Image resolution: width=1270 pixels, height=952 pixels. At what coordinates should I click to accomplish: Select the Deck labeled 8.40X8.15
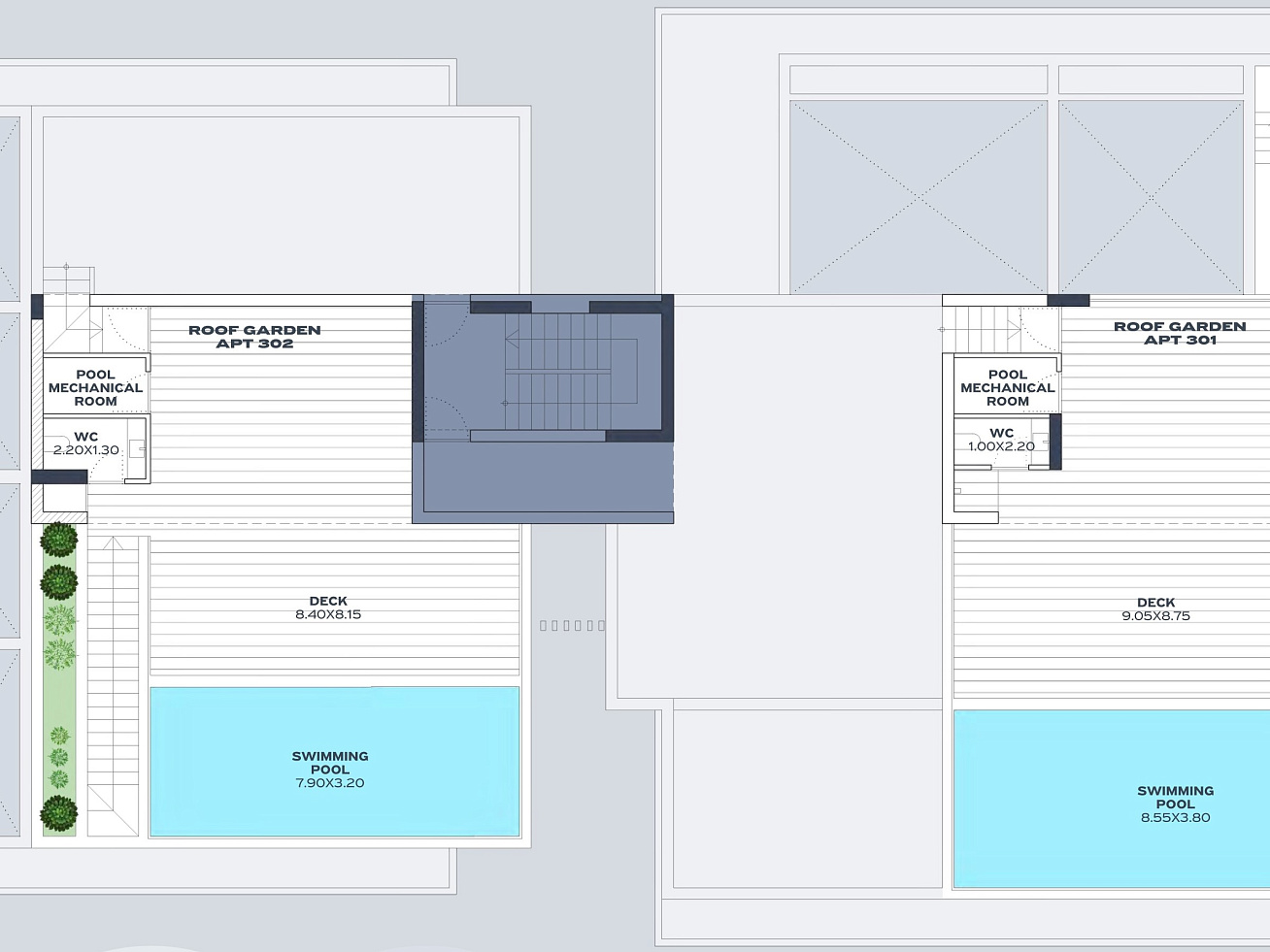click(x=328, y=607)
